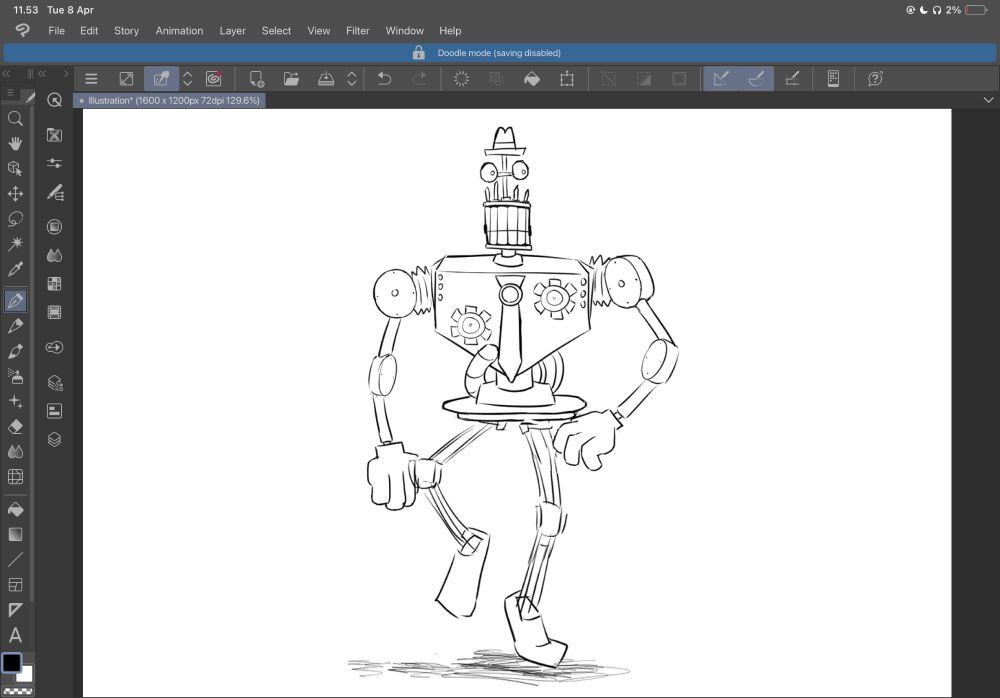Open the Tool Property sliders palette
Image resolution: width=1000 pixels, height=698 pixels.
tap(55, 163)
